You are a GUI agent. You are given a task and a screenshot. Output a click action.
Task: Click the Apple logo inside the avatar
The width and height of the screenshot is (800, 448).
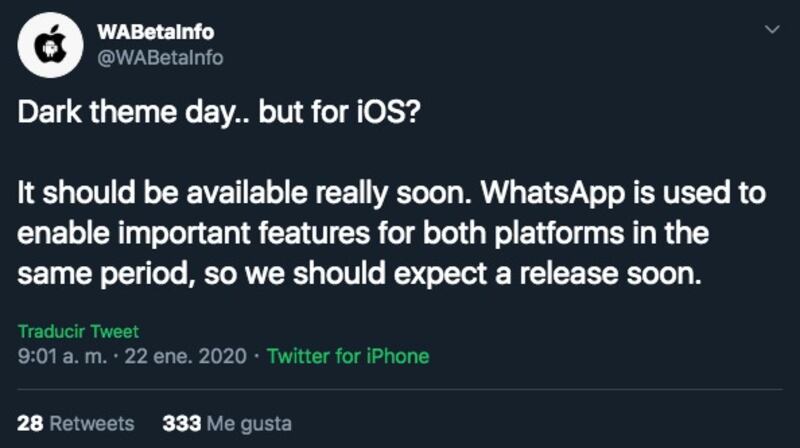[50, 46]
